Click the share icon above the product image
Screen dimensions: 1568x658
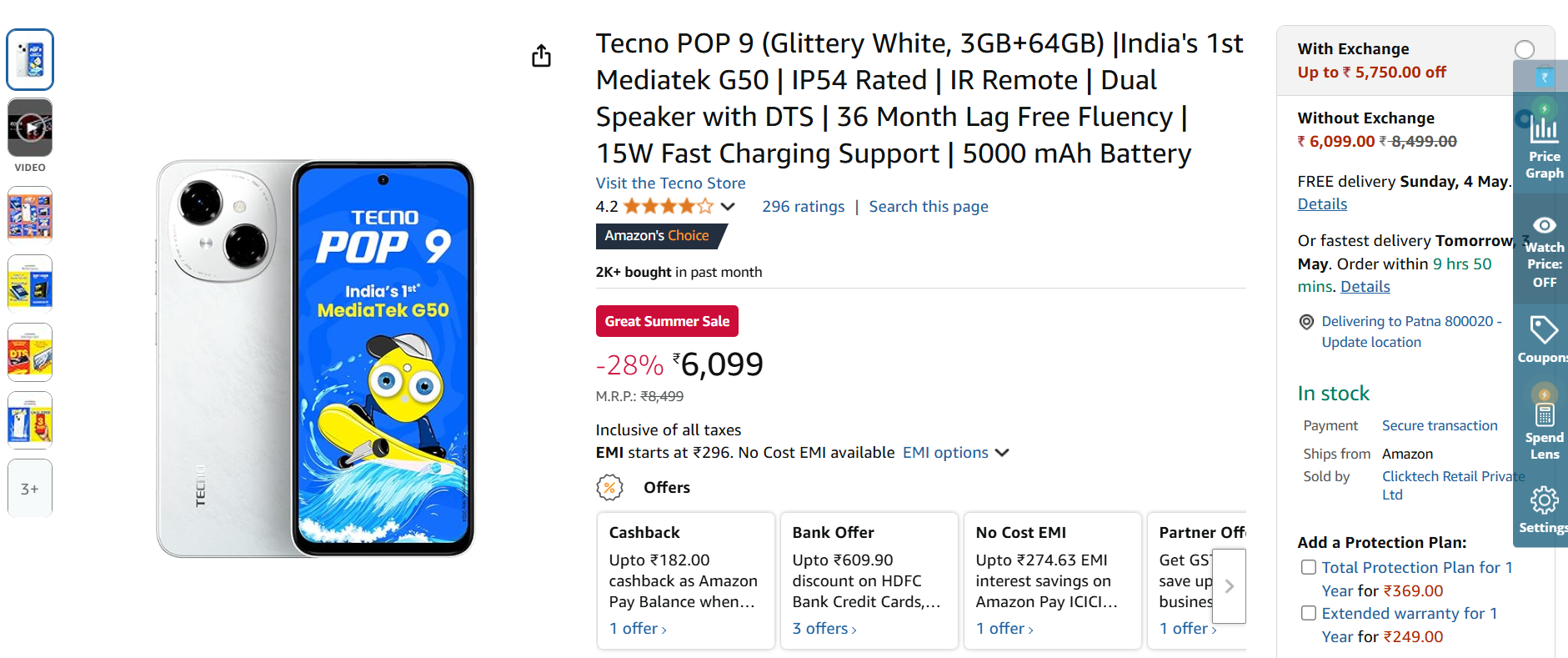pyautogui.click(x=541, y=56)
